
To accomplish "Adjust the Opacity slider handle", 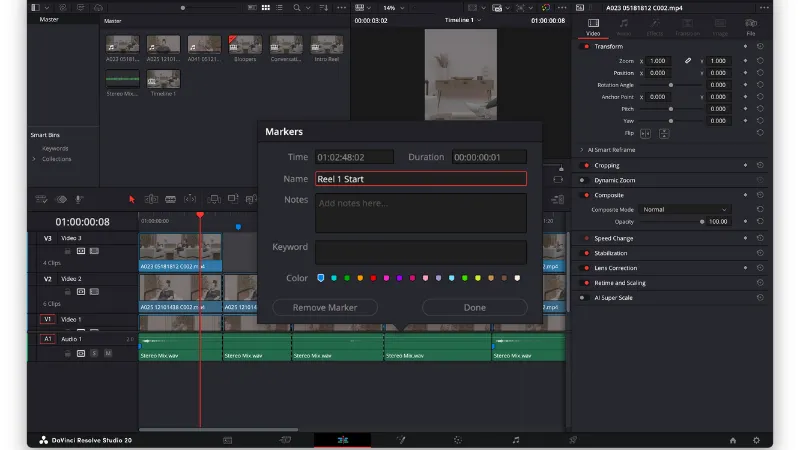I will click(x=702, y=221).
